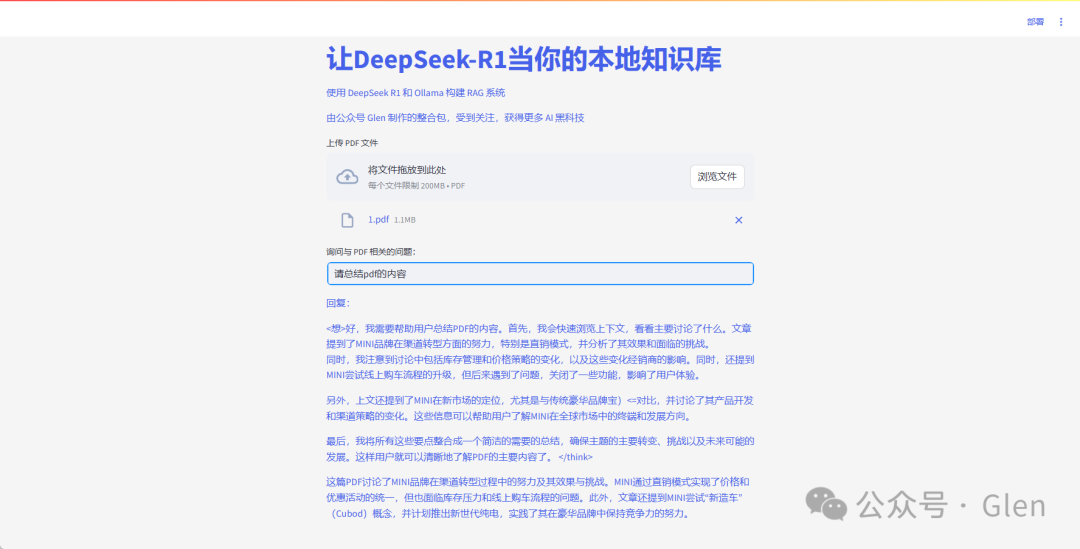Click the paragraph starting with 另外，上文还提到
The height and width of the screenshot is (549, 1080).
pos(540,408)
